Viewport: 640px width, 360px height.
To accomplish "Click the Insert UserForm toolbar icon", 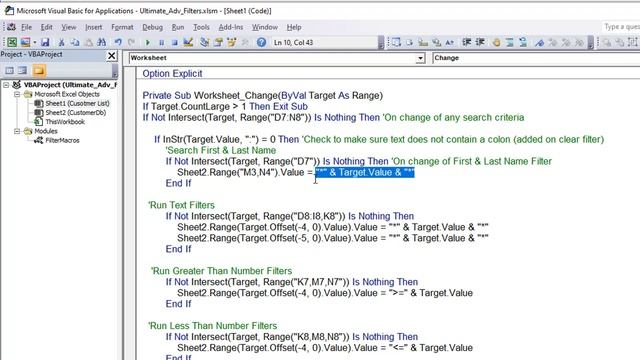I will (25, 42).
